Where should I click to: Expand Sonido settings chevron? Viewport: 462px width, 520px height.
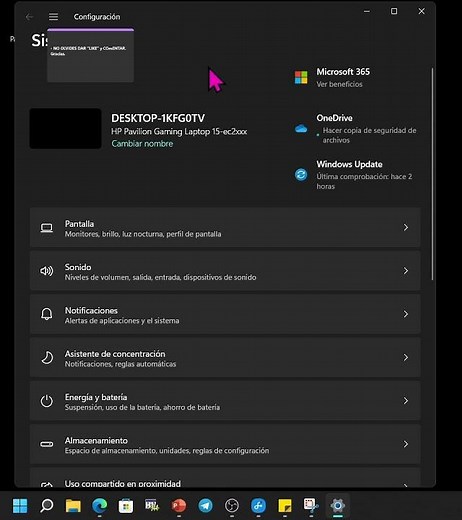tap(406, 271)
